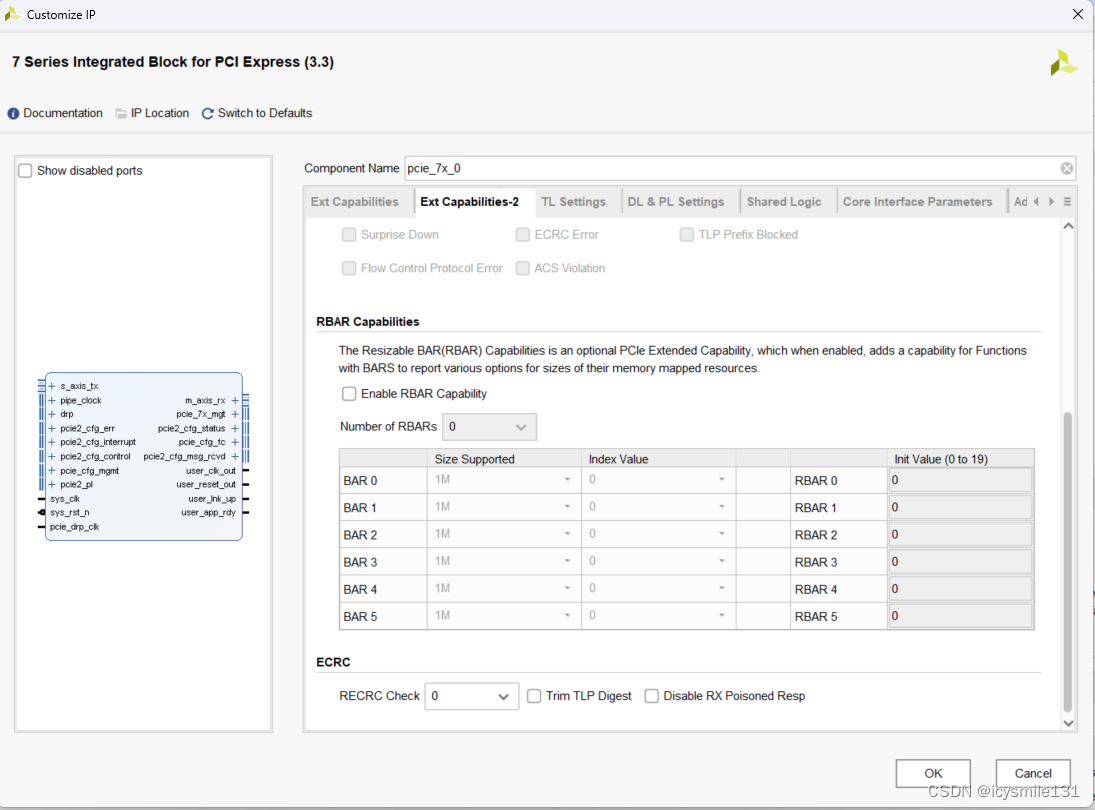Image resolution: width=1095 pixels, height=810 pixels.
Task: Toggle Disable RX Poisoned Resp checkbox
Action: 651,696
